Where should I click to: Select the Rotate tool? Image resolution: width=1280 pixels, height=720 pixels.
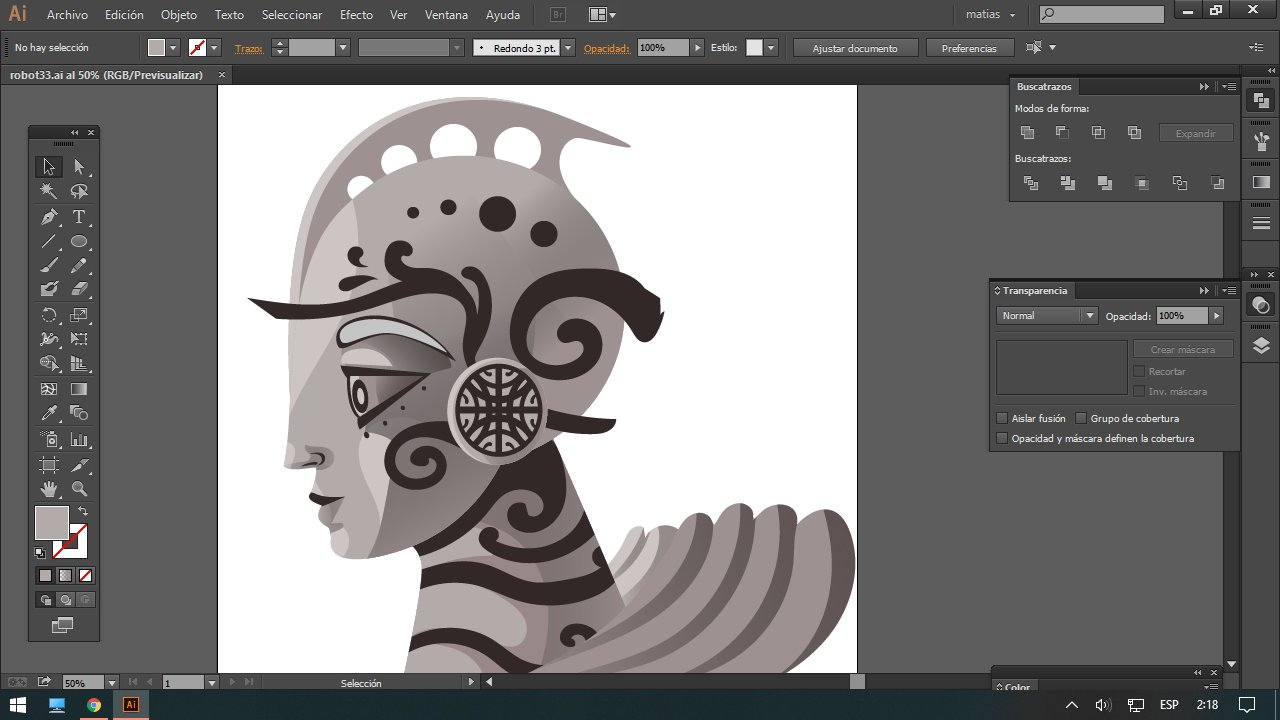48,315
